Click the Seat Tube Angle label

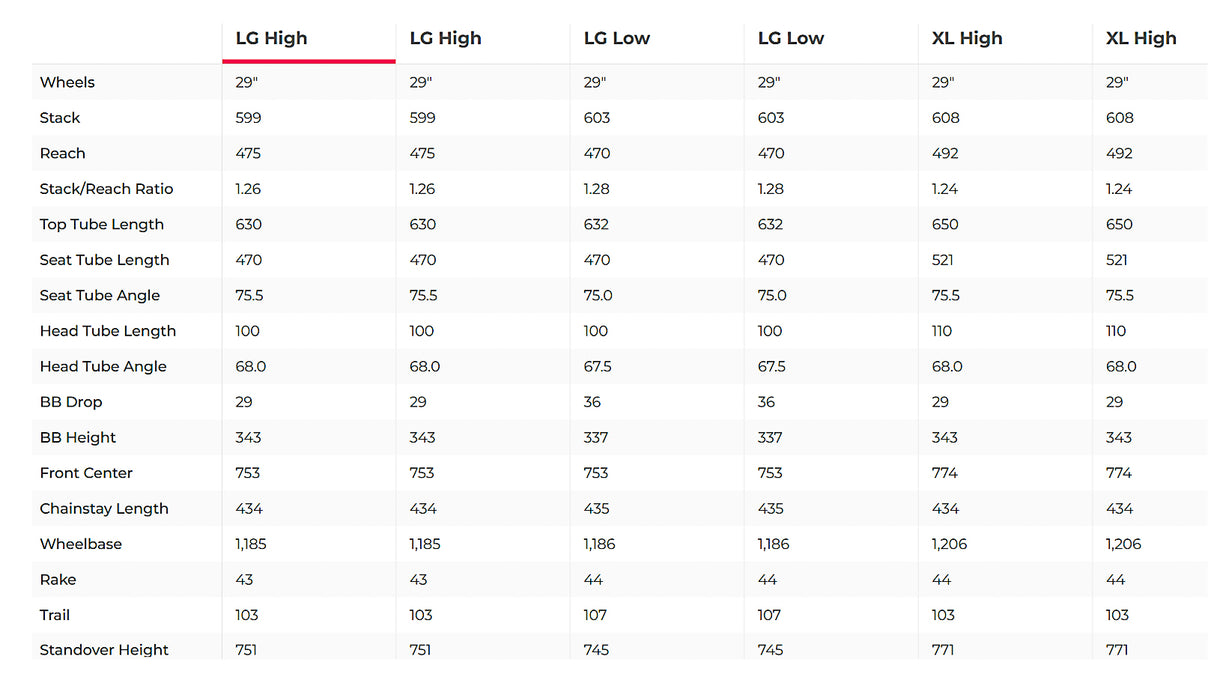click(x=99, y=295)
